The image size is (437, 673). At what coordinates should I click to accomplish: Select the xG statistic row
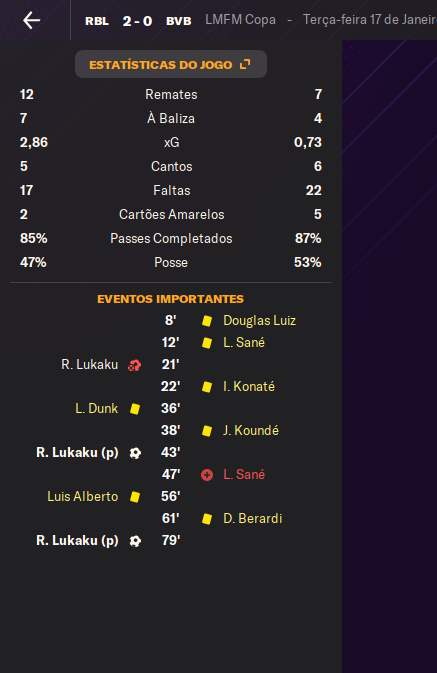(x=171, y=142)
